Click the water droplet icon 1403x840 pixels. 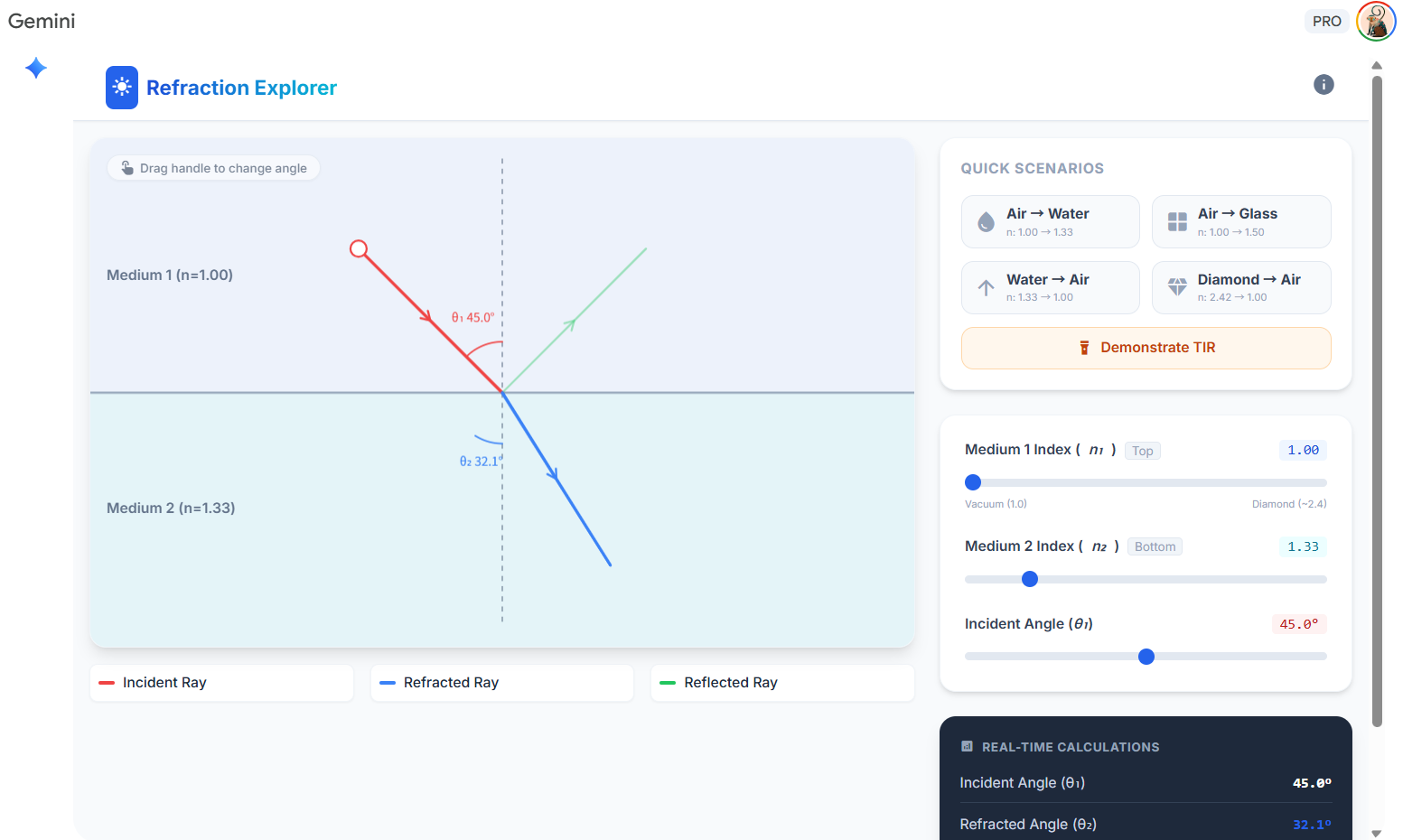987,222
